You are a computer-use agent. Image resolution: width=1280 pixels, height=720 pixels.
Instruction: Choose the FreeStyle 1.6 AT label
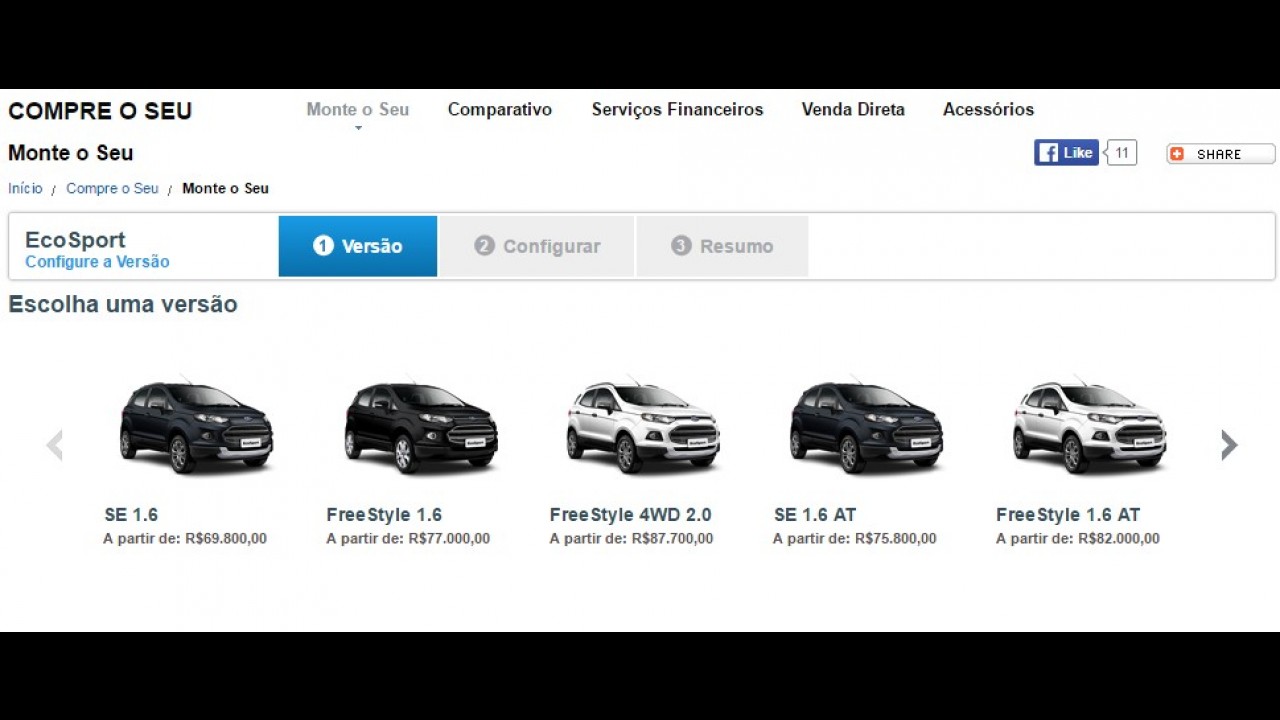click(x=1068, y=515)
